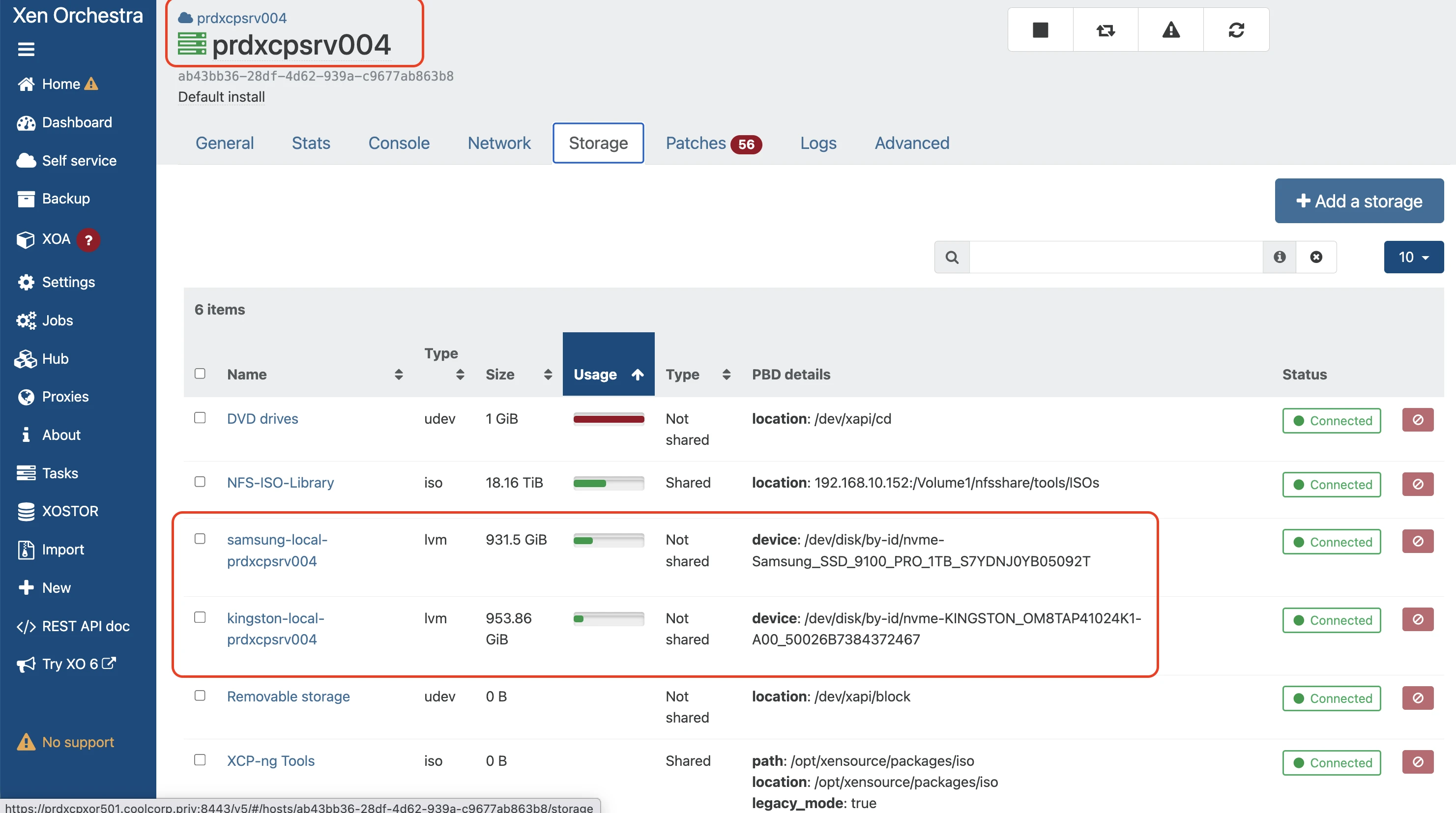Open XOSTOR section
Screen dimensions: 1456x813
[58, 511]
